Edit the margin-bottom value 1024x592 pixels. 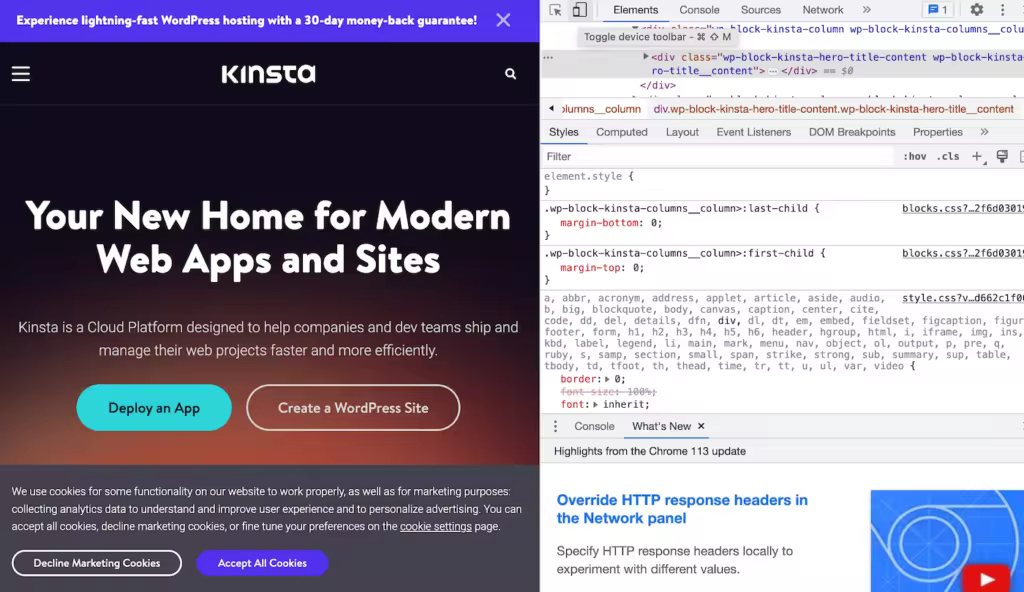click(x=652, y=223)
